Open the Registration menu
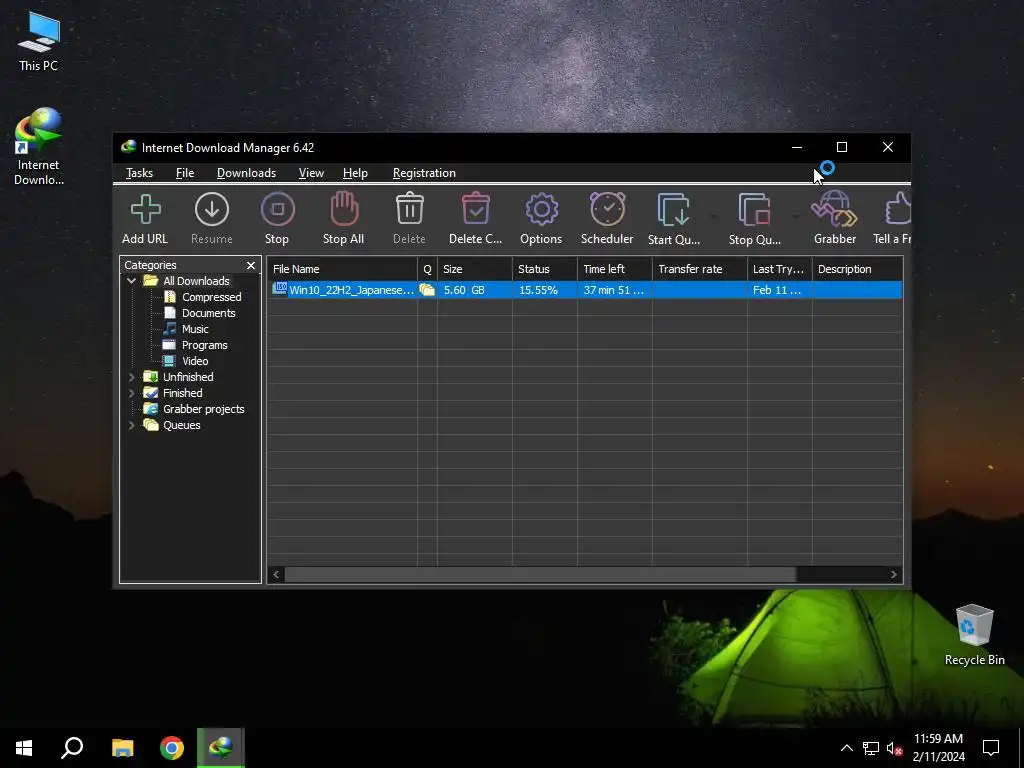 424,173
